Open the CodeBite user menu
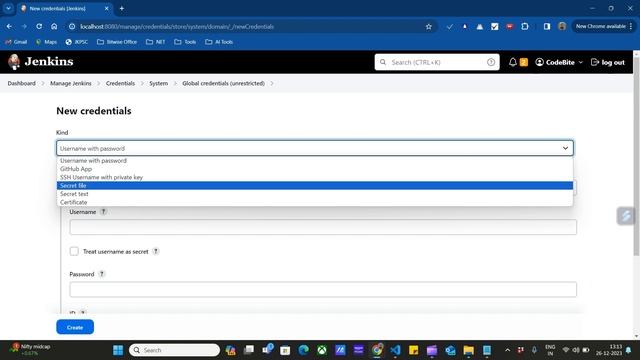The height and width of the screenshot is (360, 640). pyautogui.click(x=559, y=62)
